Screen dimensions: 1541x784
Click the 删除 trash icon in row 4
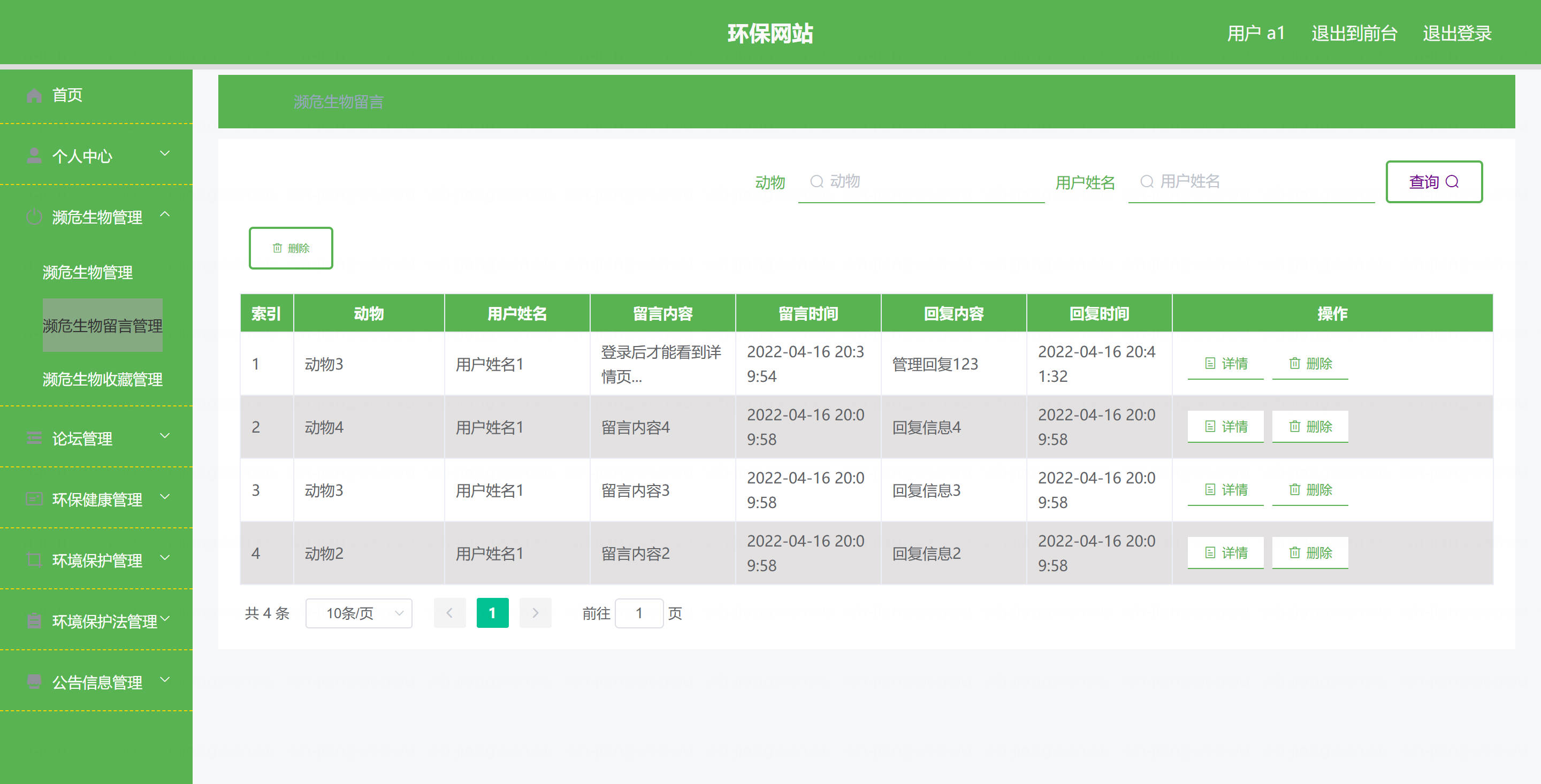click(1294, 553)
